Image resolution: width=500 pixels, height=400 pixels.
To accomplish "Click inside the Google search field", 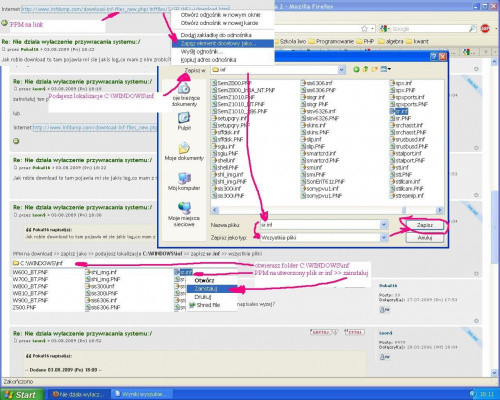I will coord(430,29).
